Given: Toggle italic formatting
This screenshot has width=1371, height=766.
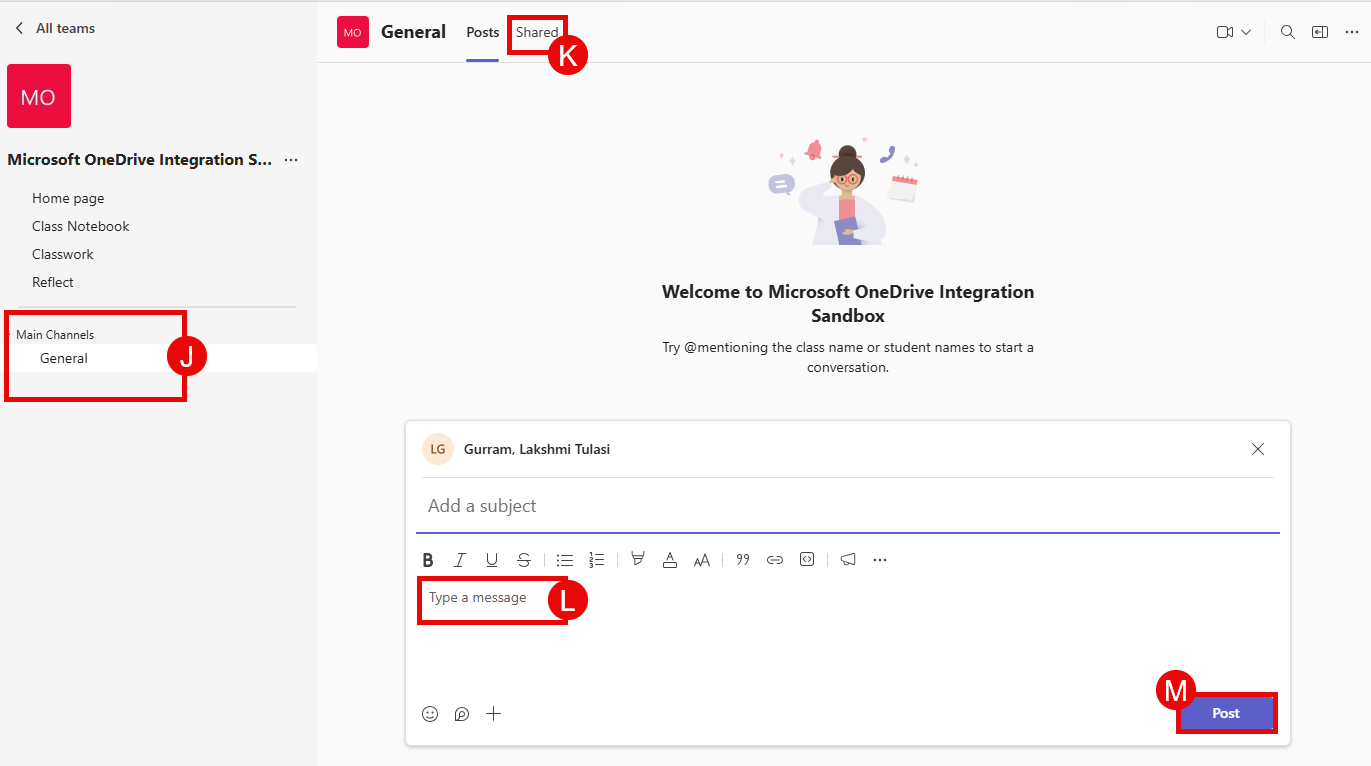Looking at the screenshot, I should tap(460, 560).
